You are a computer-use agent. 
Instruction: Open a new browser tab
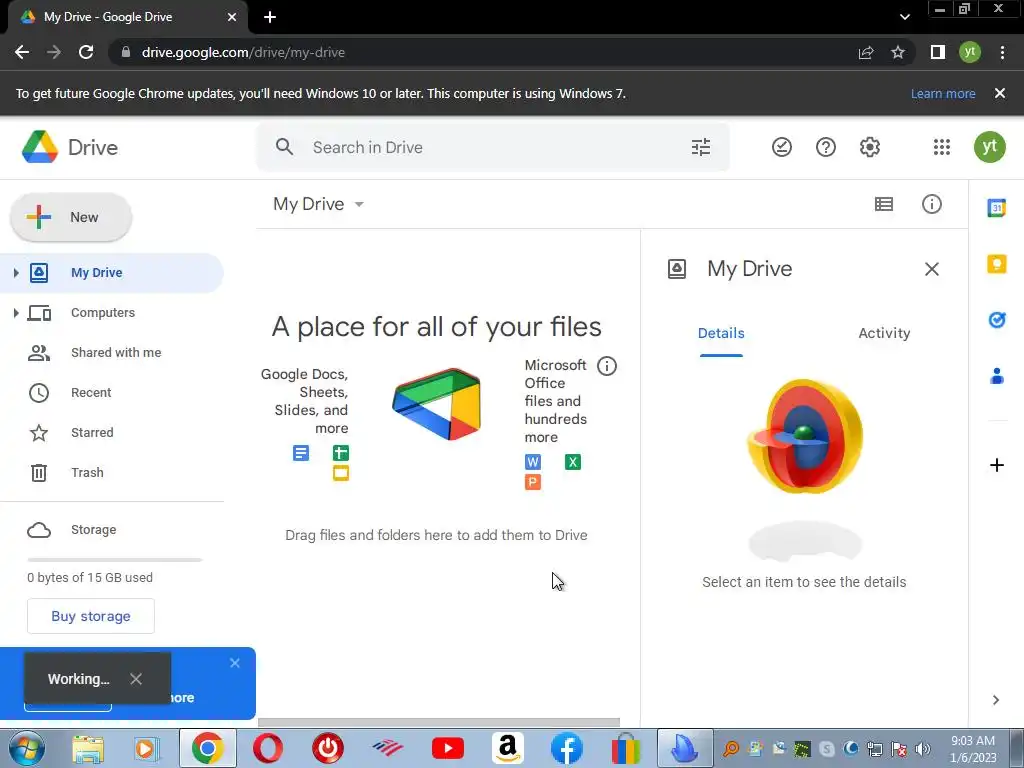coord(270,17)
